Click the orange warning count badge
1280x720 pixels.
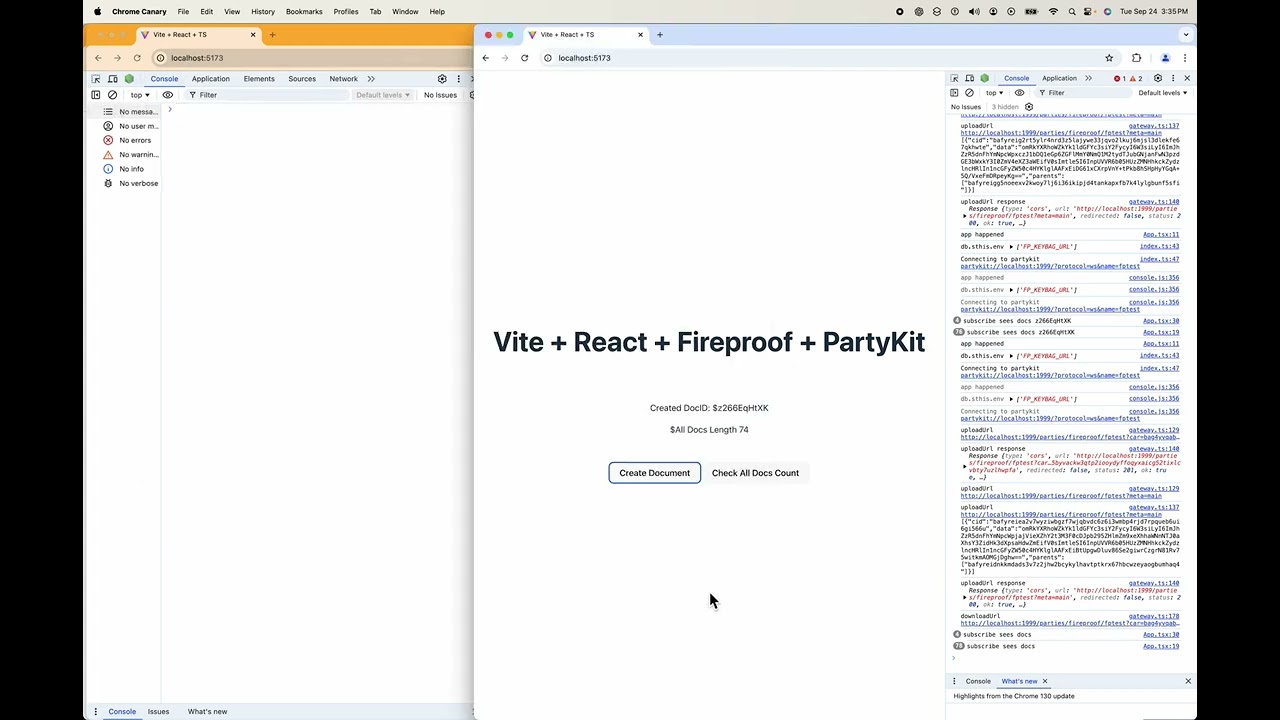click(1135, 78)
